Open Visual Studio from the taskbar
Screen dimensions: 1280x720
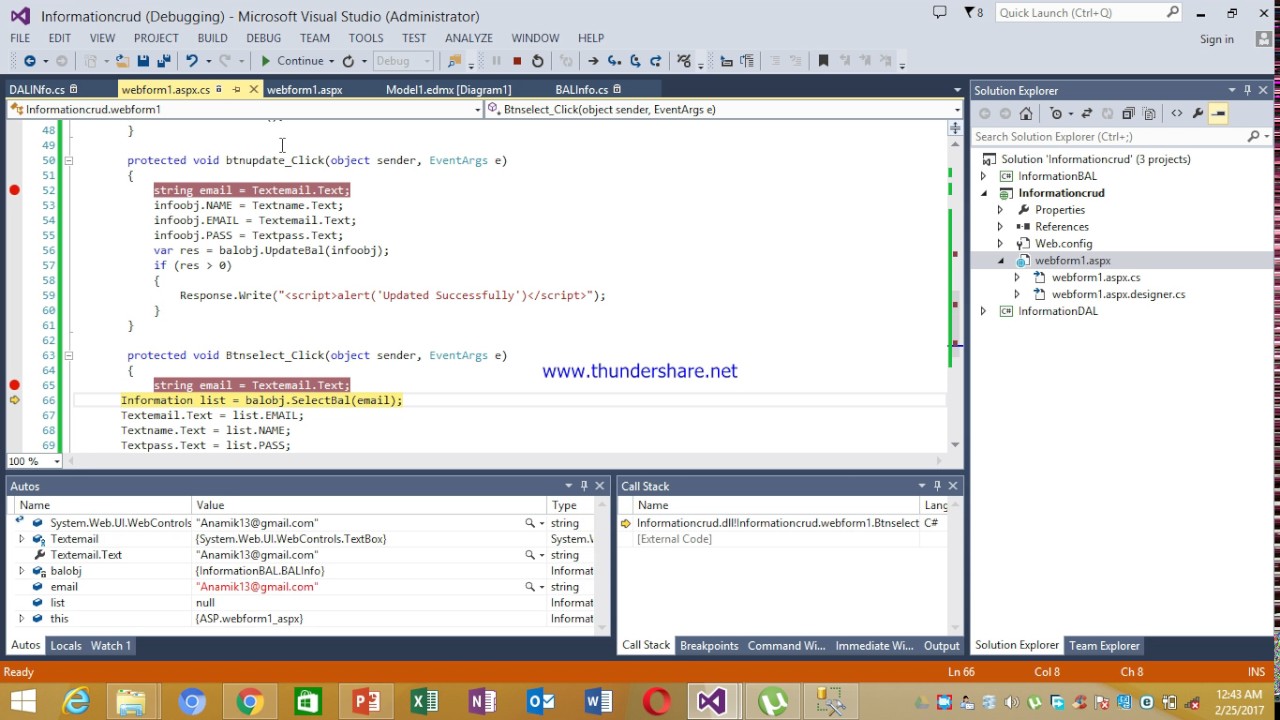pyautogui.click(x=712, y=702)
